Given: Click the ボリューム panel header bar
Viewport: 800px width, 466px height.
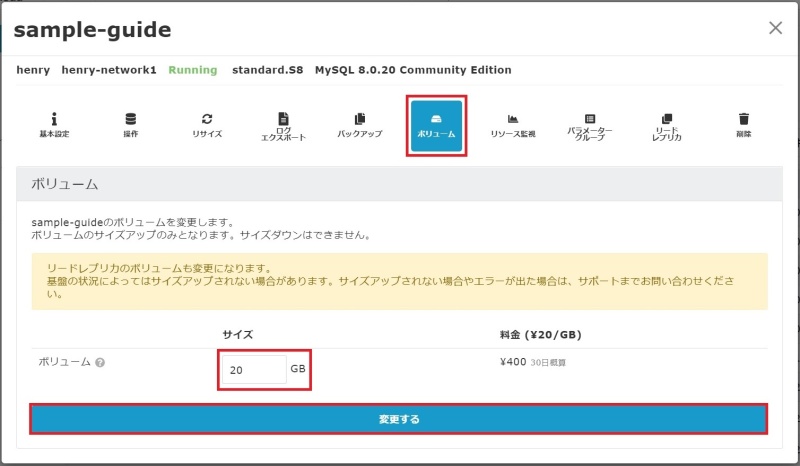Looking at the screenshot, I should coord(399,185).
